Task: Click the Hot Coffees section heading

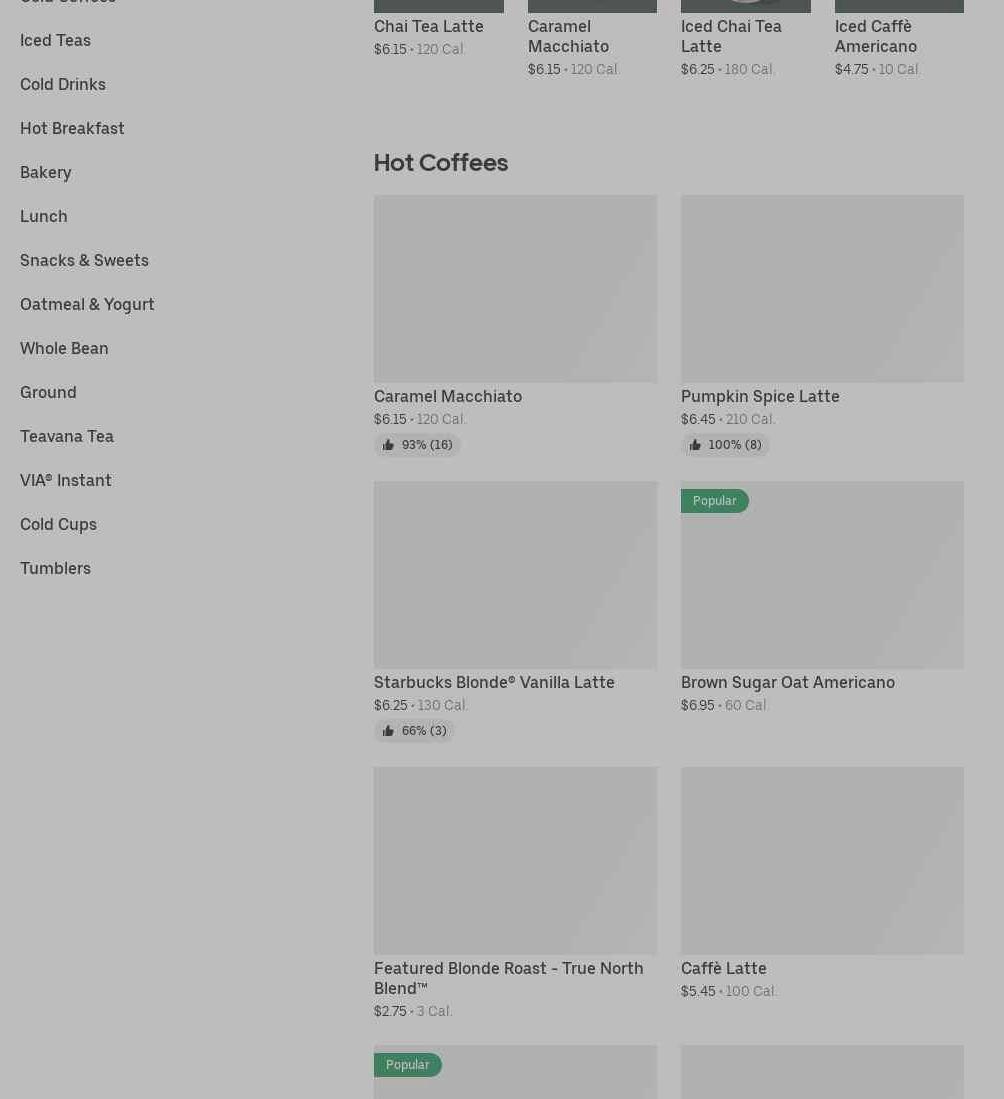Action: click(x=440, y=162)
